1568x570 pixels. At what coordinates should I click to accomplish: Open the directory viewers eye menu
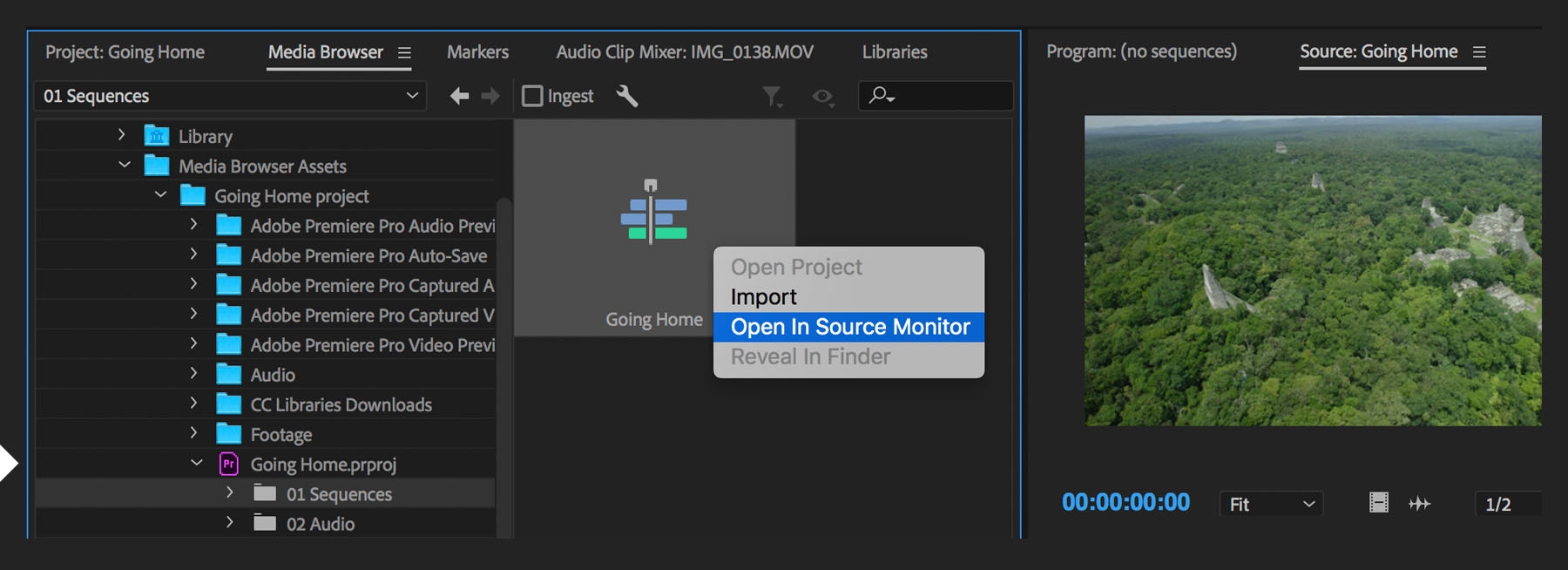point(823,97)
